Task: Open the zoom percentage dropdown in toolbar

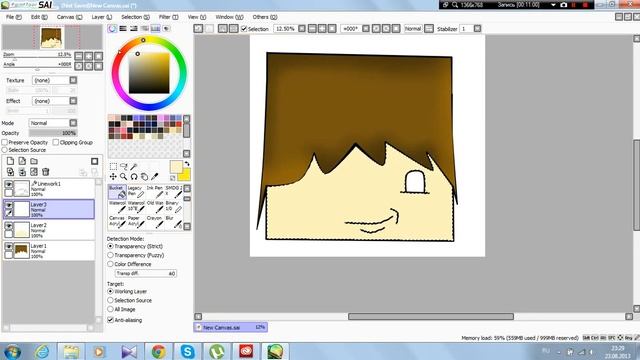Action: (x=302, y=29)
